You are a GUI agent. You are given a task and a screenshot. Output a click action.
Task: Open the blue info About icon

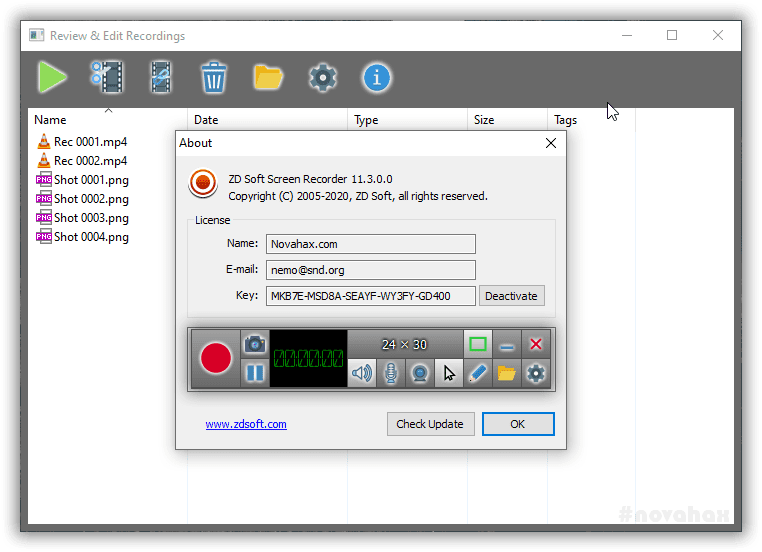click(x=376, y=77)
